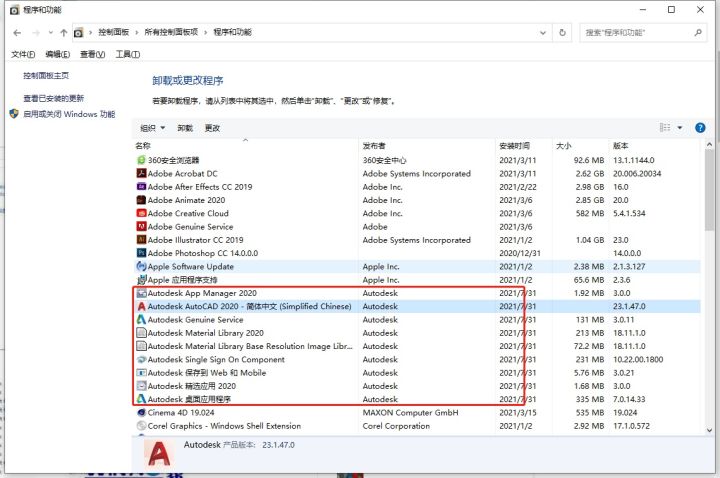Click the version cell 20.006.20034
720x478 pixels.
tap(637, 174)
